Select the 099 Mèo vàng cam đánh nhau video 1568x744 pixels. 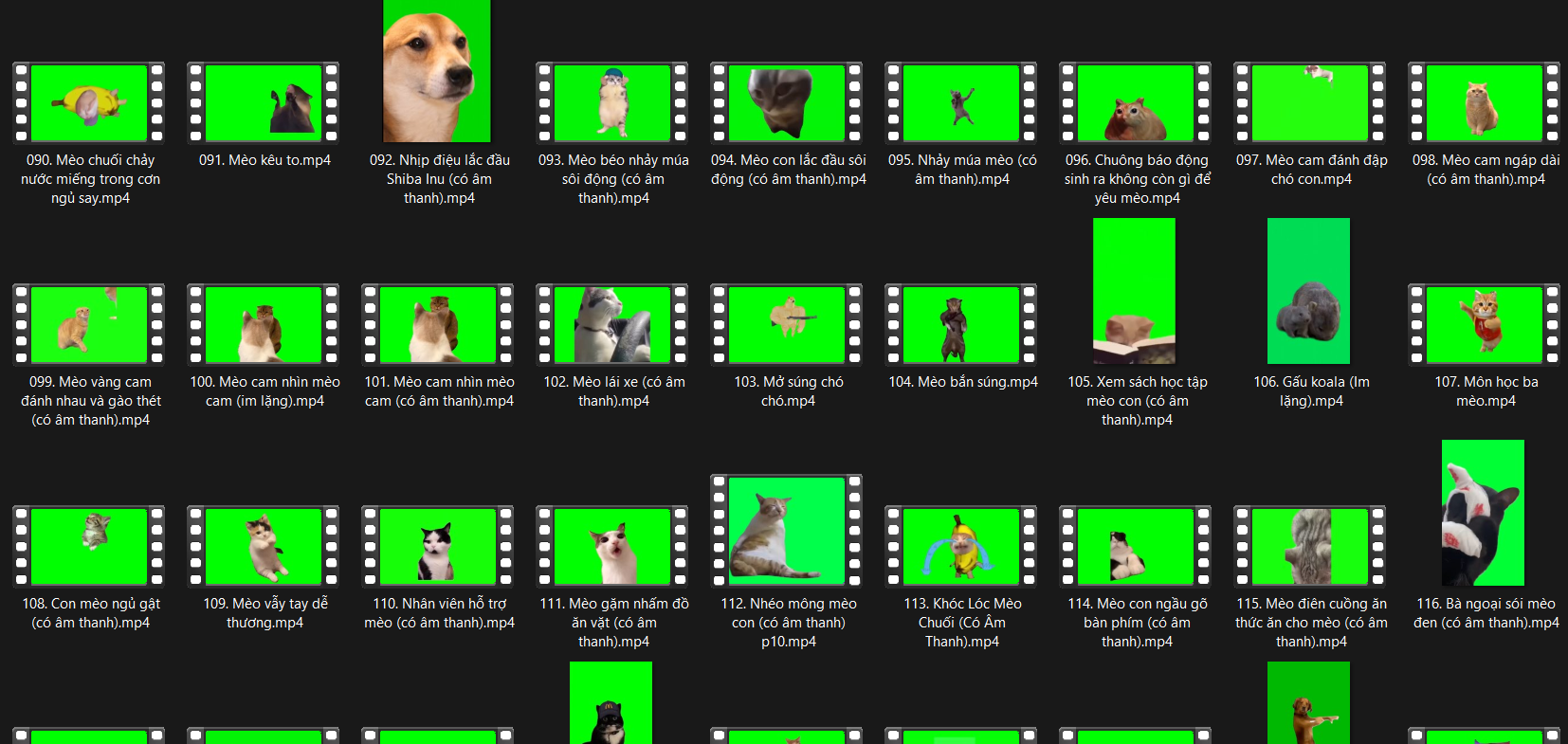tap(89, 325)
